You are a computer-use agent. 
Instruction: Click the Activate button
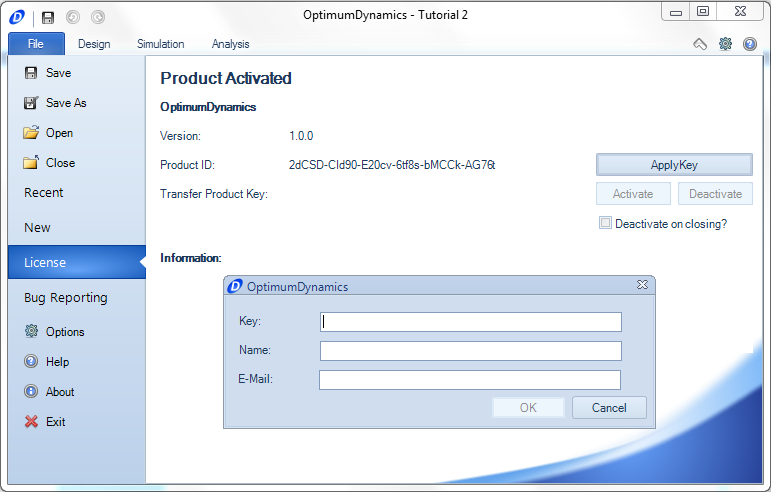pos(633,194)
